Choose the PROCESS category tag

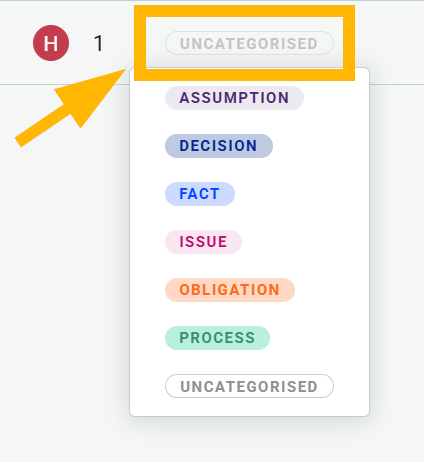pos(217,338)
